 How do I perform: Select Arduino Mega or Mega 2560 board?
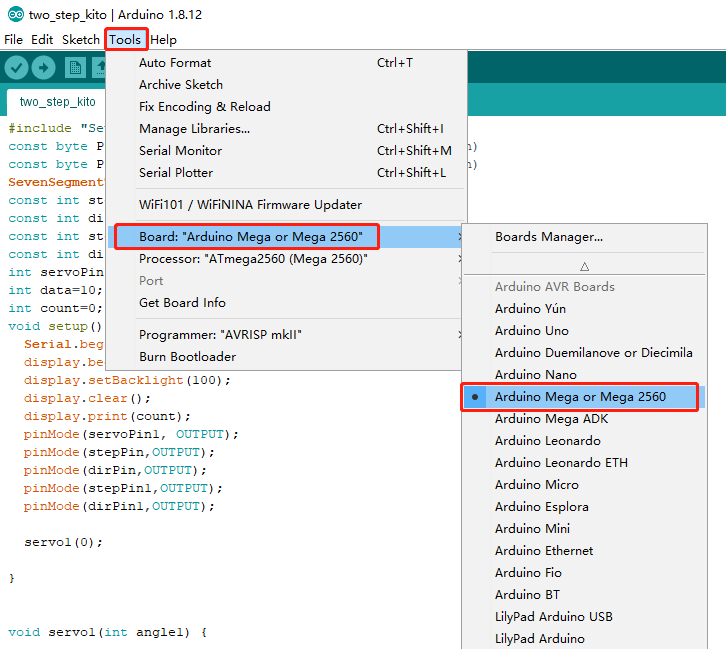click(x=584, y=397)
